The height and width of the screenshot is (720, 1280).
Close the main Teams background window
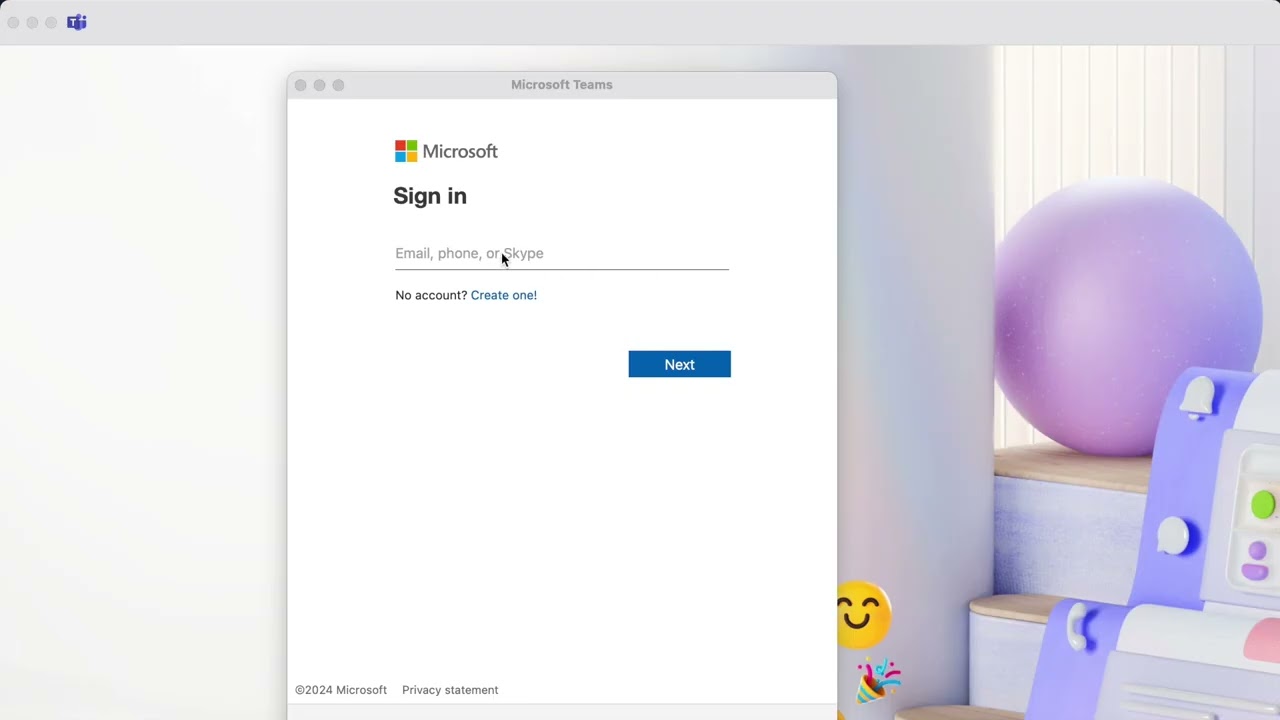click(13, 22)
